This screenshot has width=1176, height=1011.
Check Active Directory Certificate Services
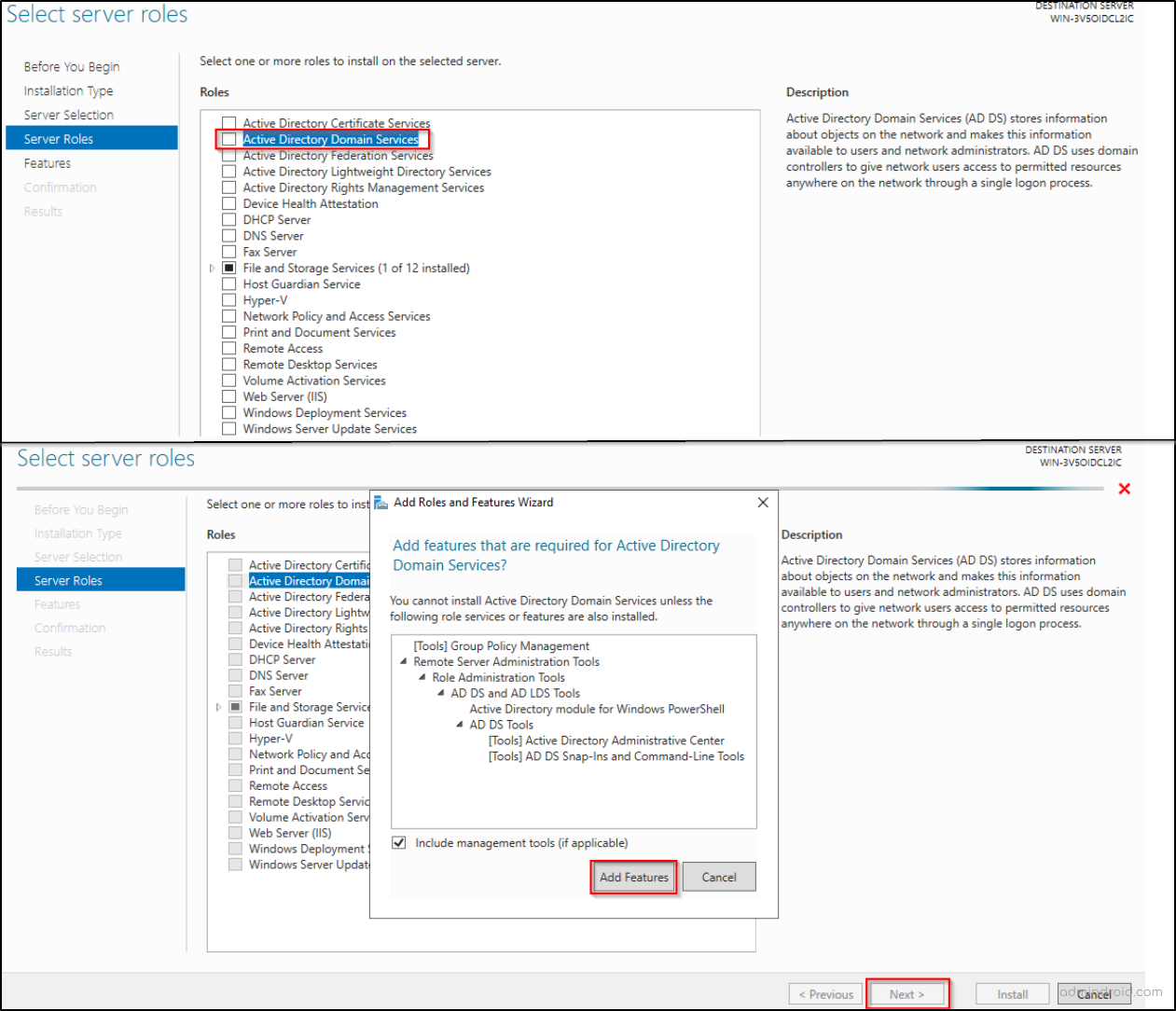coord(228,122)
